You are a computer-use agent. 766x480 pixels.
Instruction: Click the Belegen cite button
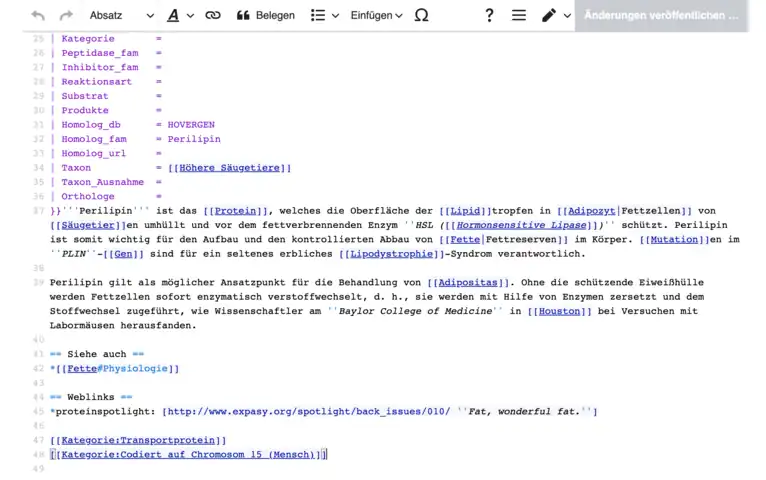265,16
